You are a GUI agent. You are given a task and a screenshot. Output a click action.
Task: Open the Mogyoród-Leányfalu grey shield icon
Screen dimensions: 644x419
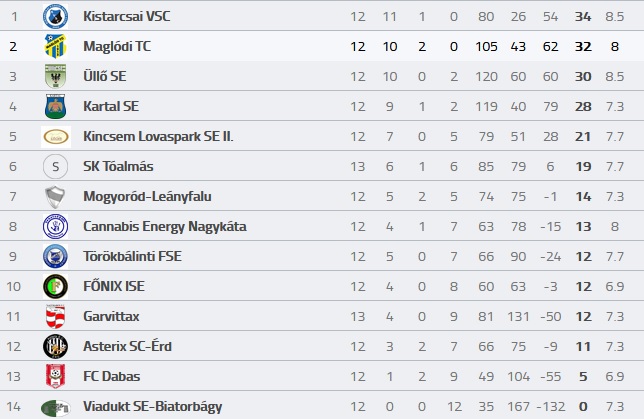[x=55, y=197]
